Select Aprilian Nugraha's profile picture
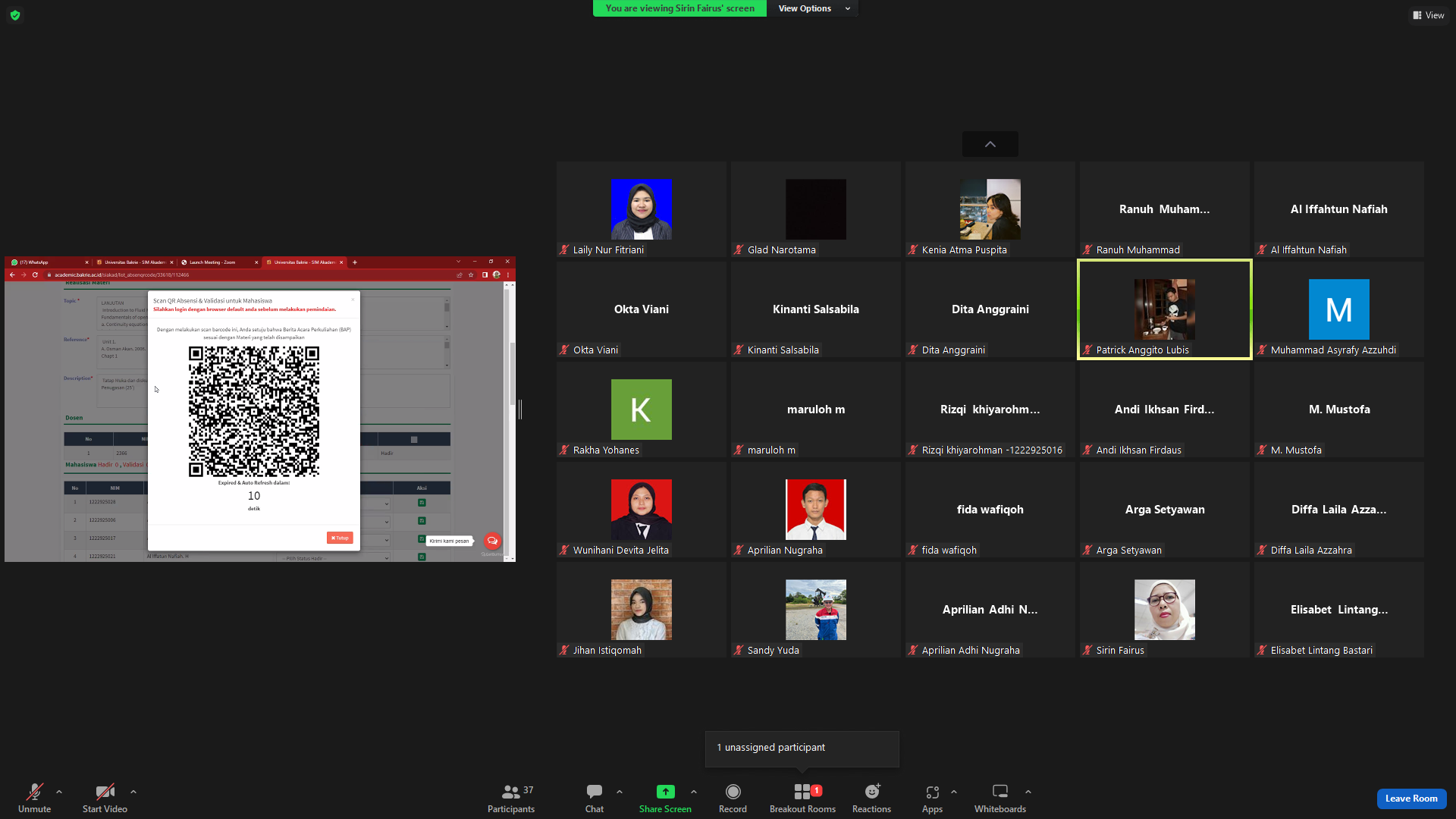This screenshot has height=819, width=1456. (x=816, y=510)
